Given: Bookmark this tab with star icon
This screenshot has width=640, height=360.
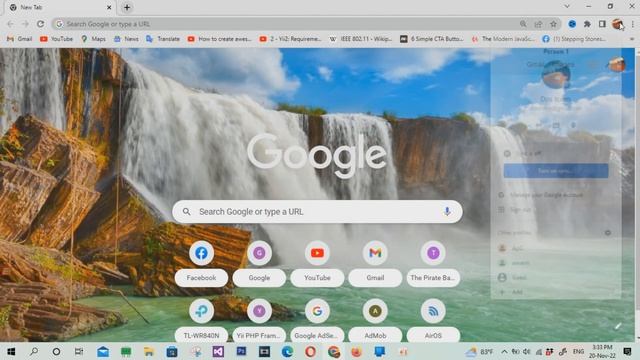Looking at the screenshot, I should pyautogui.click(x=553, y=24).
